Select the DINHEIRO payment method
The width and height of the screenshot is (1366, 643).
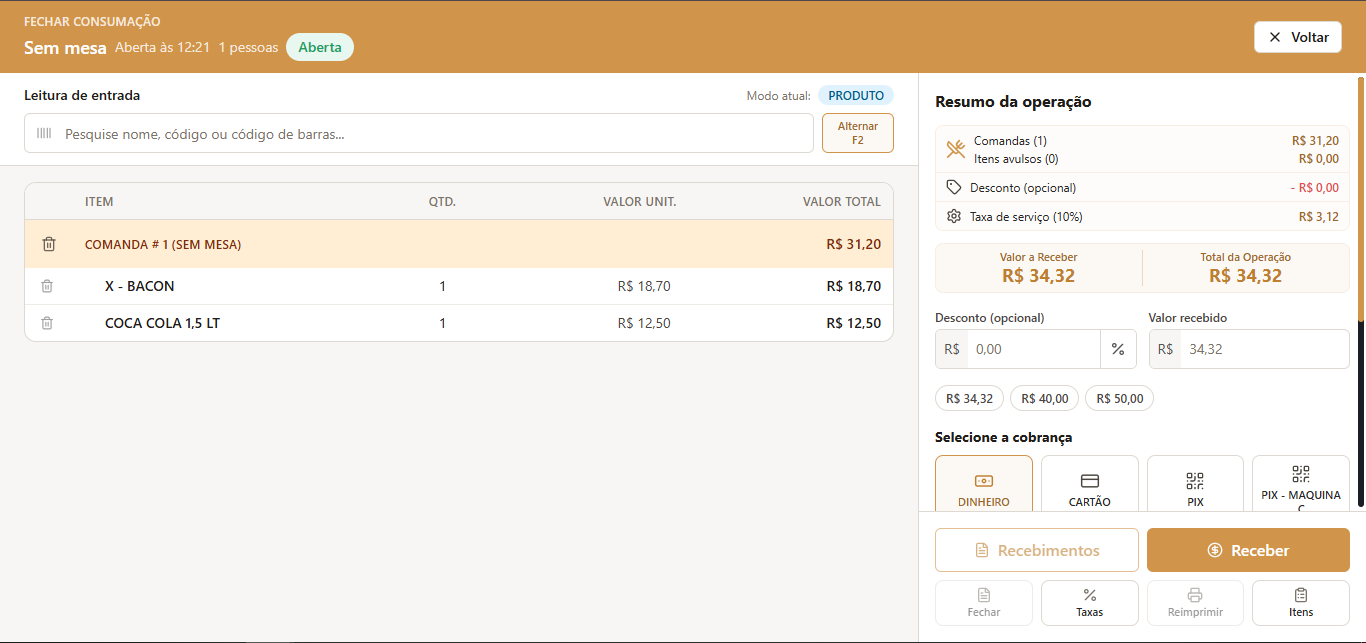click(984, 484)
